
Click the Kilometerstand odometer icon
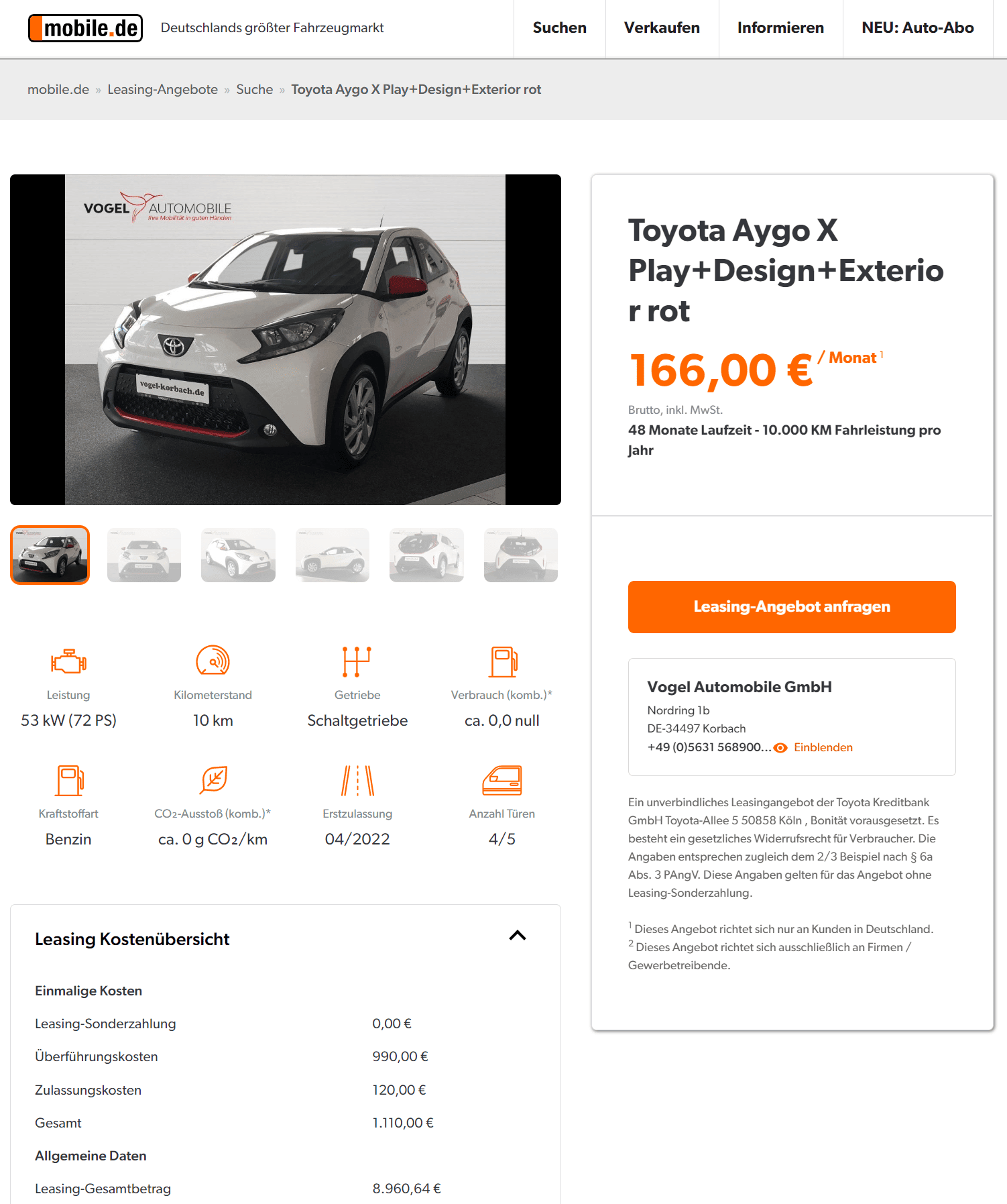coord(213,661)
